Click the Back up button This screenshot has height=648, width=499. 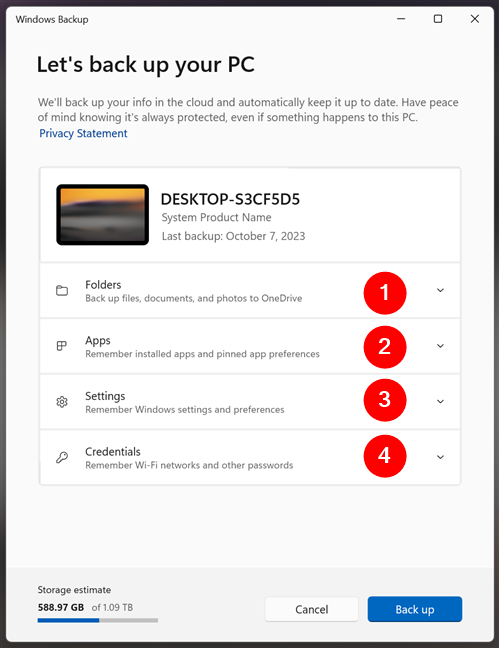[x=415, y=609]
